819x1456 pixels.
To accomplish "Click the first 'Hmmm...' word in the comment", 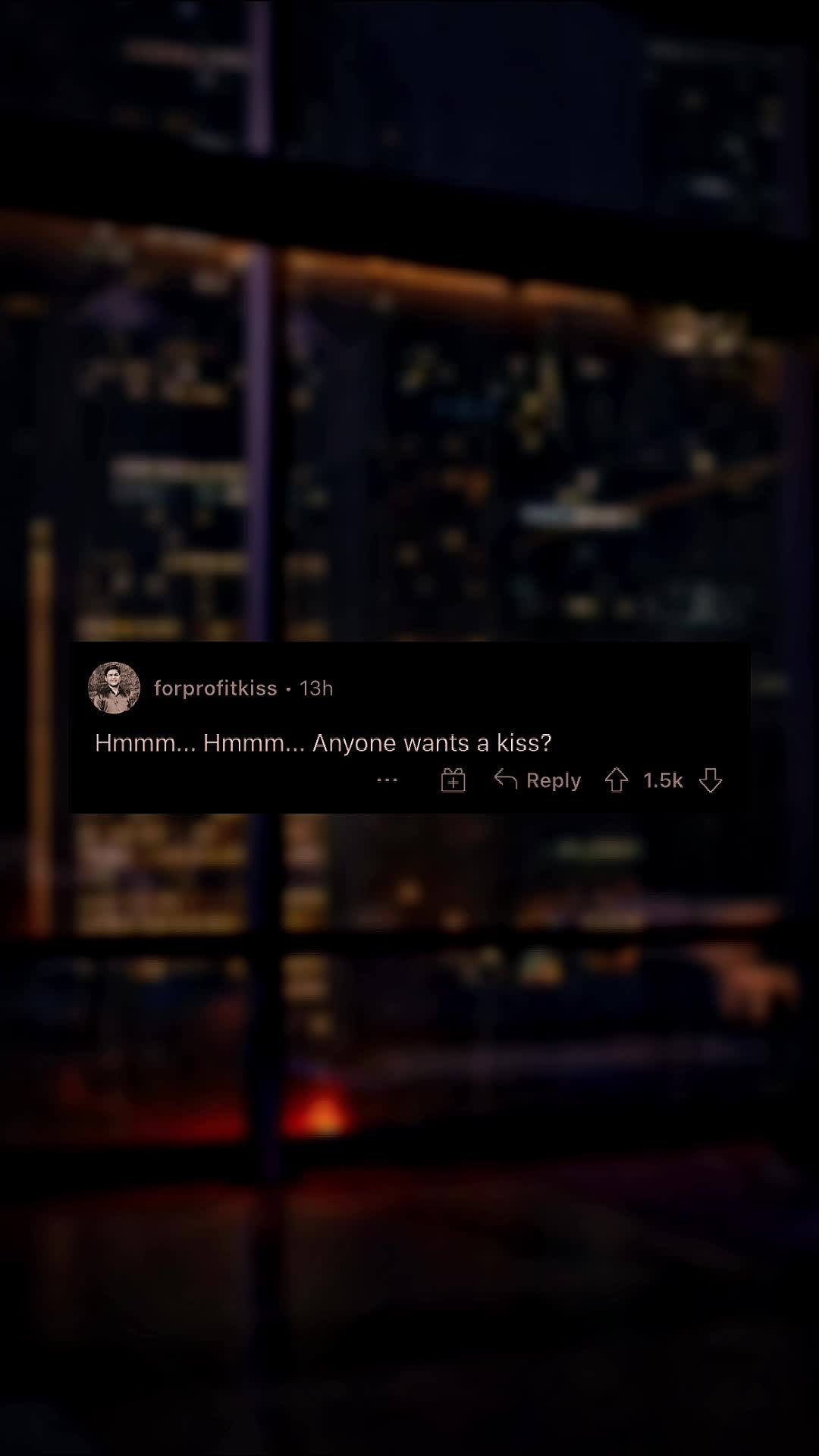I will 146,743.
